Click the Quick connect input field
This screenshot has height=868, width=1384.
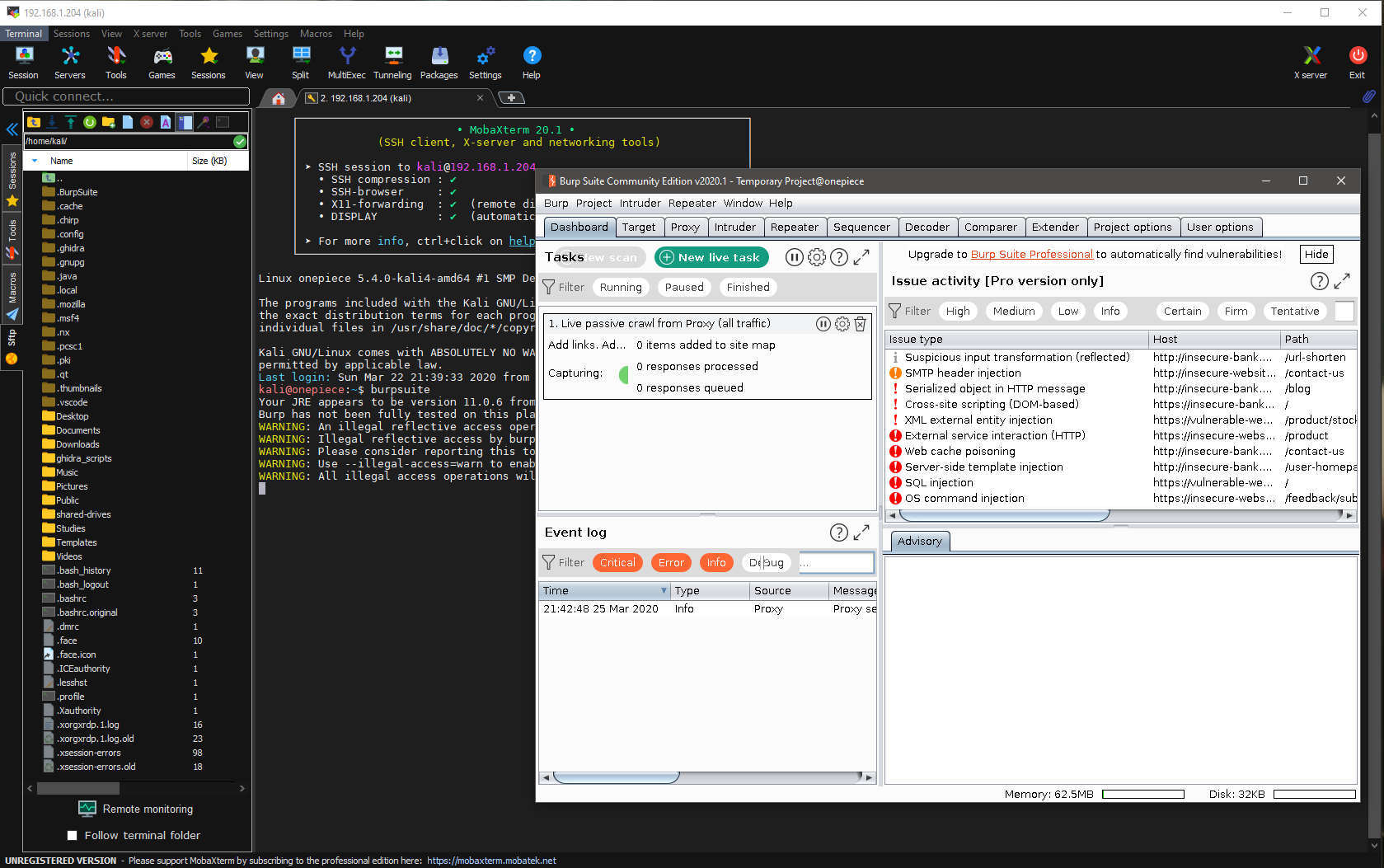pos(126,96)
